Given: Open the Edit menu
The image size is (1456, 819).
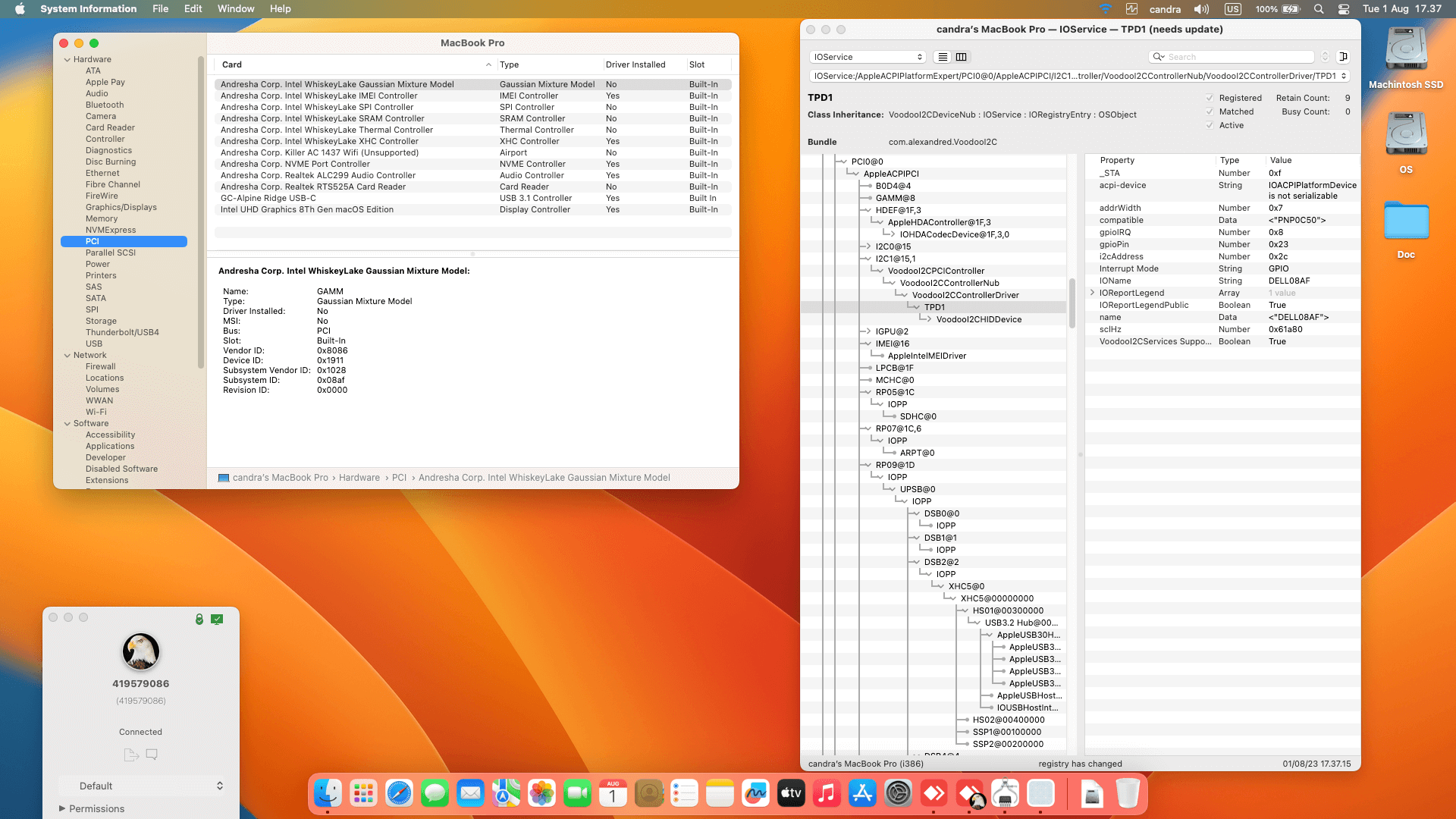Looking at the screenshot, I should pyautogui.click(x=193, y=9).
